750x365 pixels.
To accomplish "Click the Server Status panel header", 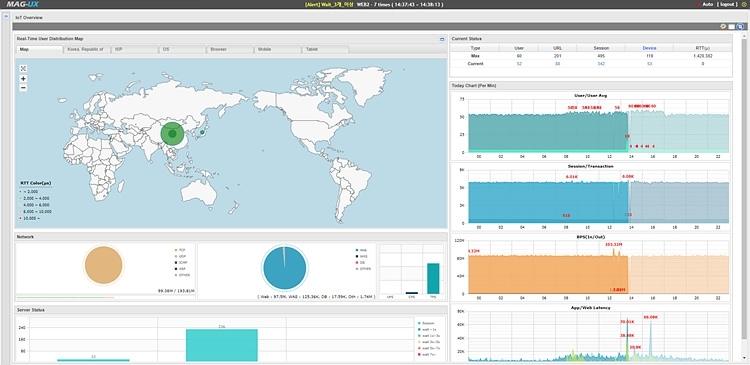I will point(231,310).
